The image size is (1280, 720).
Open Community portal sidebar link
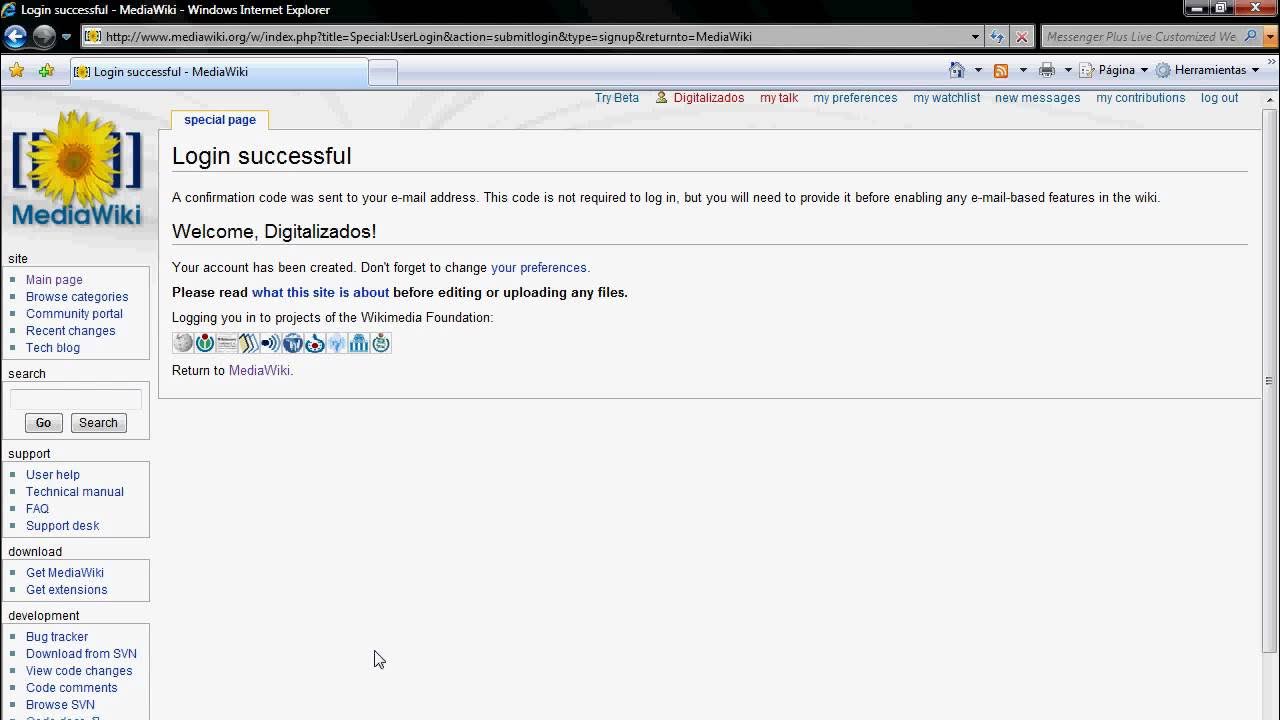(x=74, y=314)
